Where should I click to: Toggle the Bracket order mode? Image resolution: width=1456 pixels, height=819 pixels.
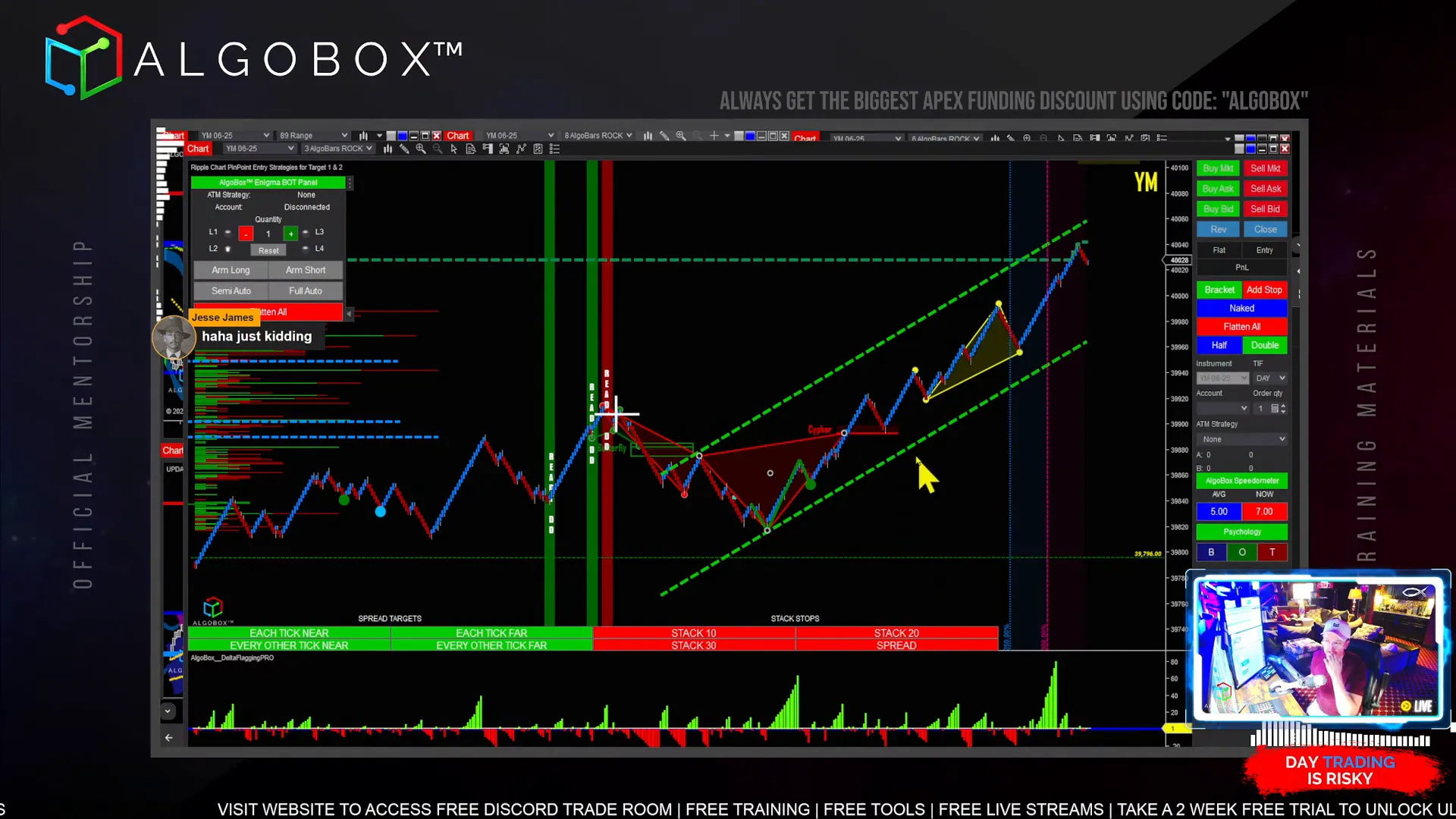point(1219,290)
